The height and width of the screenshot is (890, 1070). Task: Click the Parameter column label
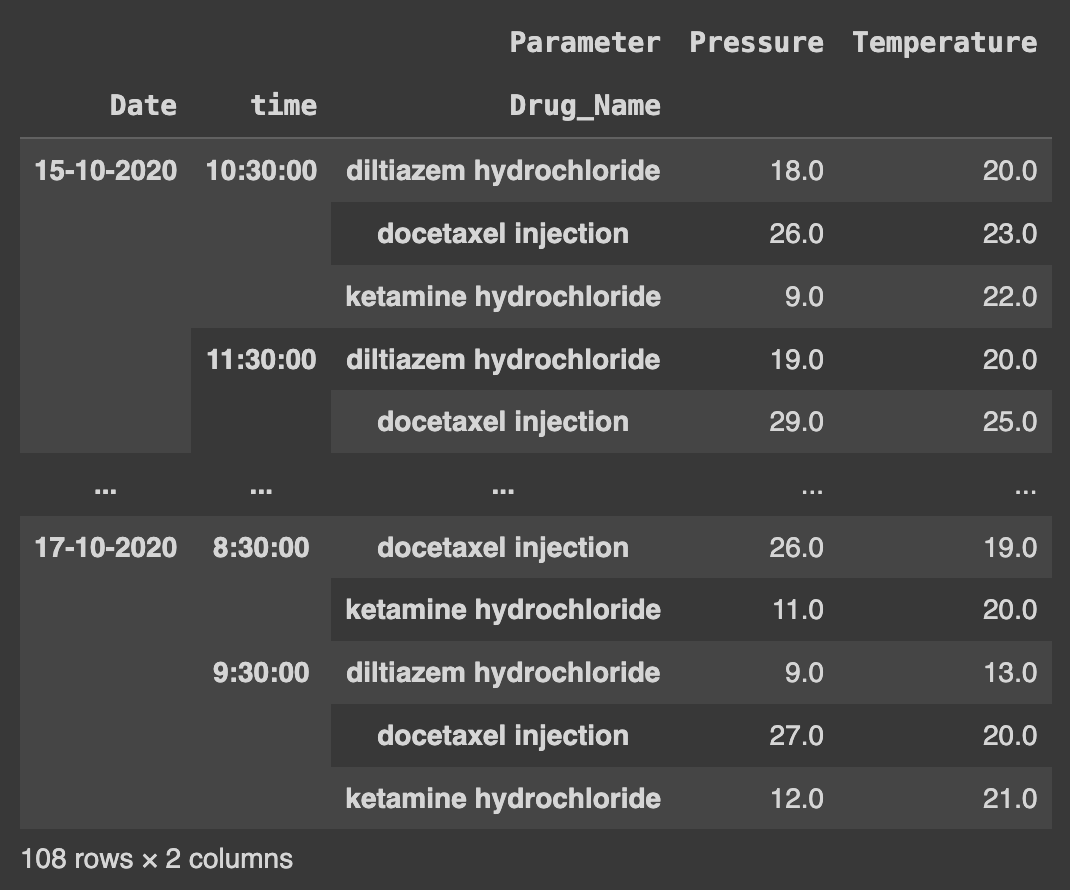[585, 42]
